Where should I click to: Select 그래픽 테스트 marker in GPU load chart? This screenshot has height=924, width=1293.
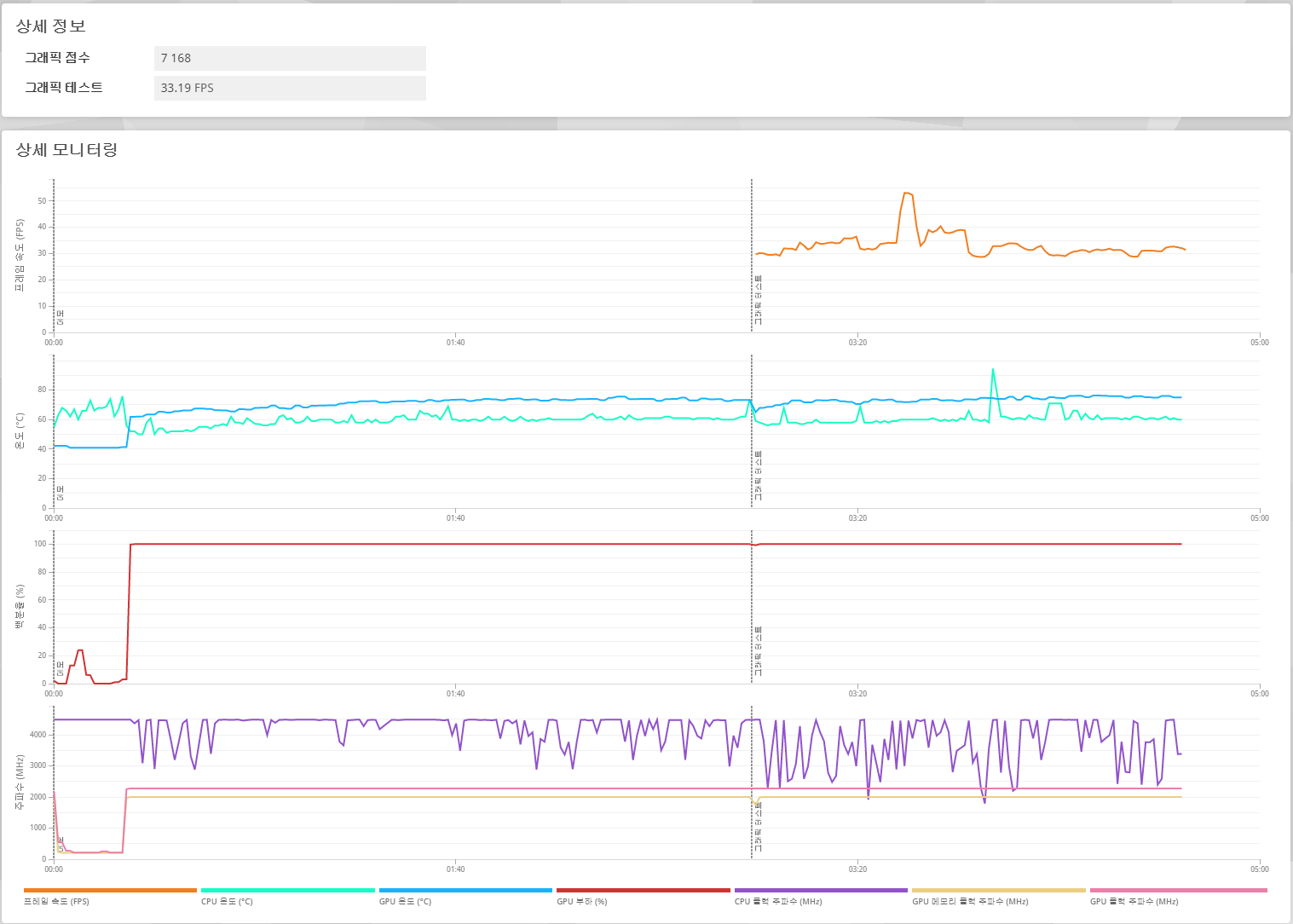(759, 651)
